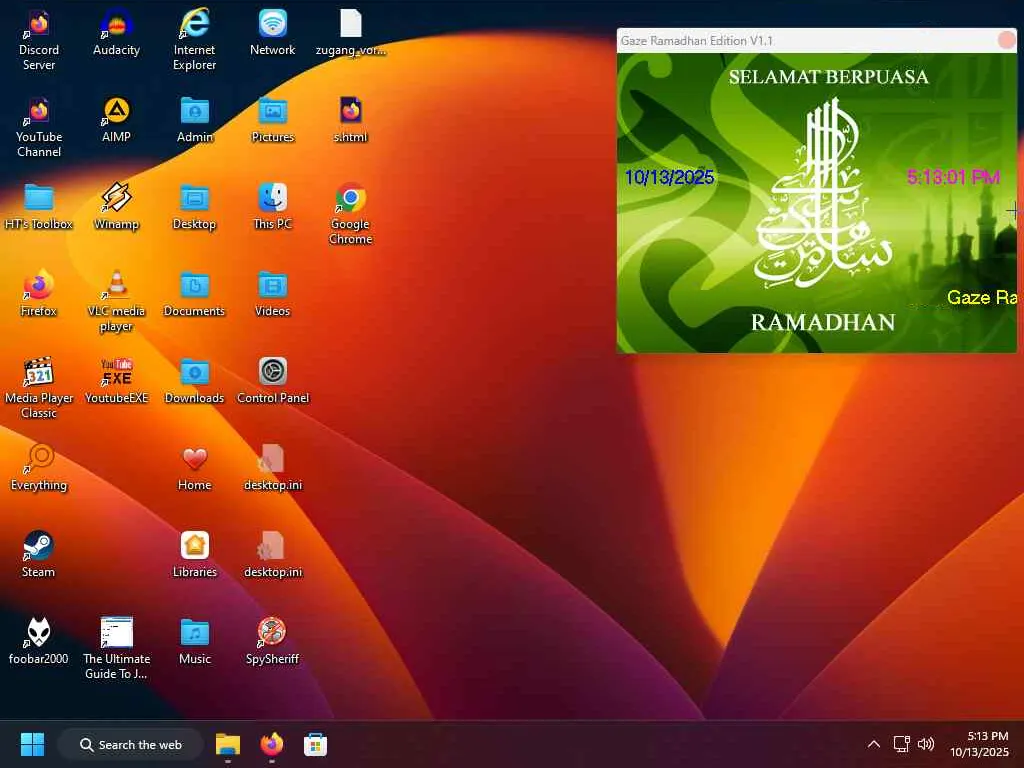The height and width of the screenshot is (768, 1024).
Task: Launch the Winamp shortcut
Action: 116,207
